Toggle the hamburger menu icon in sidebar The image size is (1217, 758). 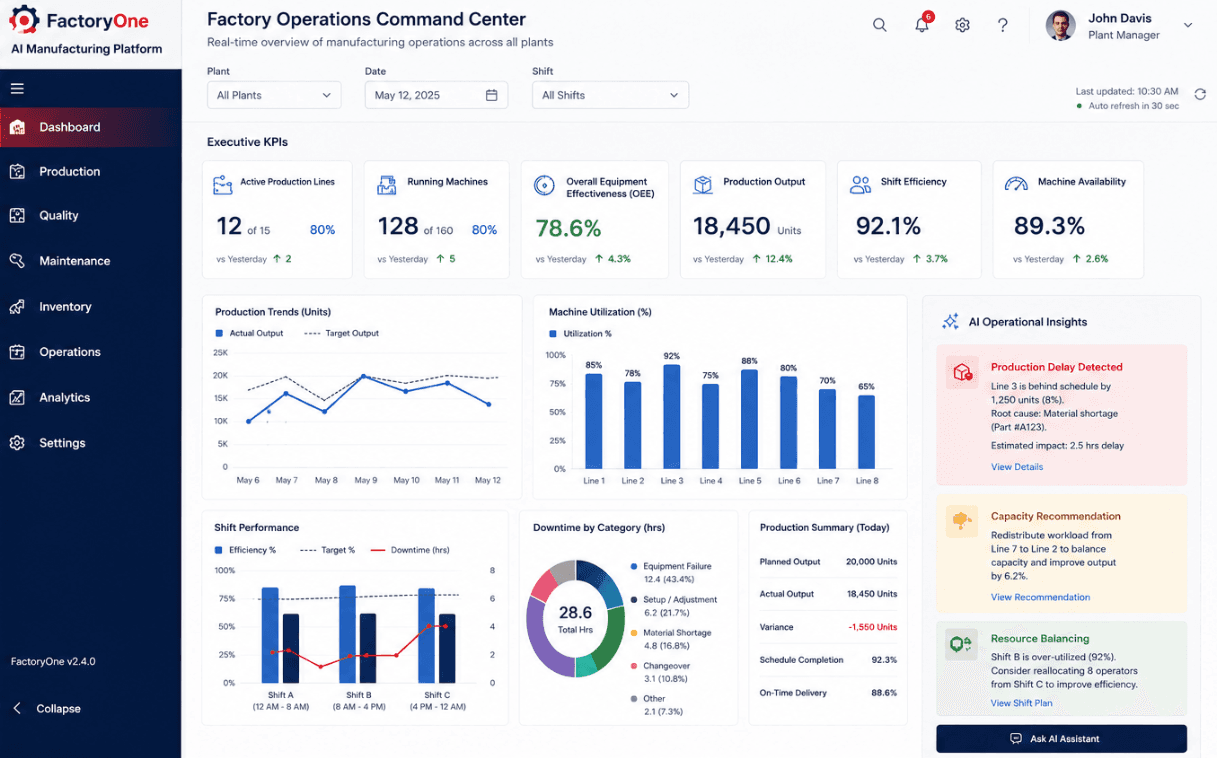[17, 88]
